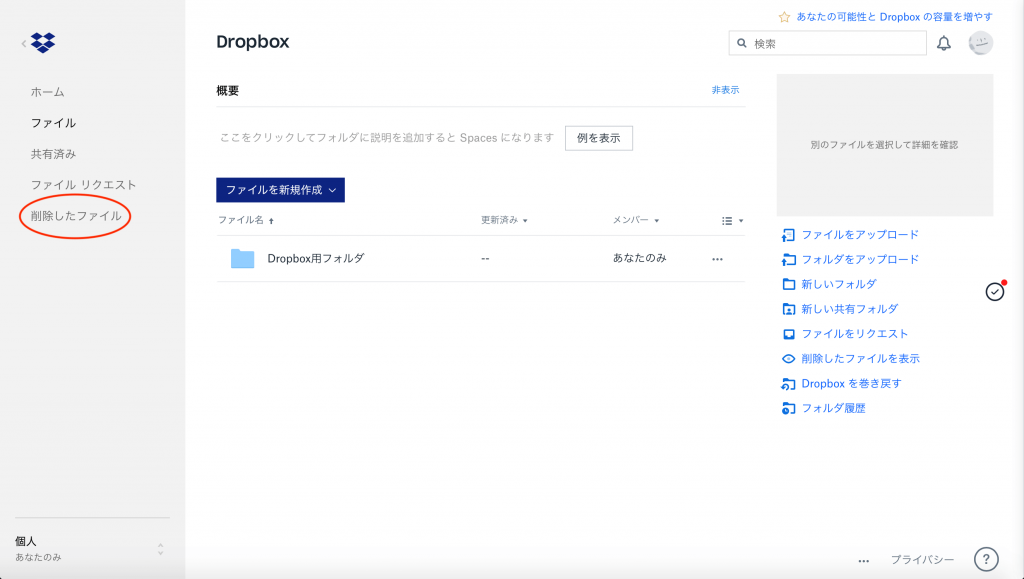Image resolution: width=1024 pixels, height=579 pixels.
Task: Click the Dropbox logo icon
Action: [43, 43]
